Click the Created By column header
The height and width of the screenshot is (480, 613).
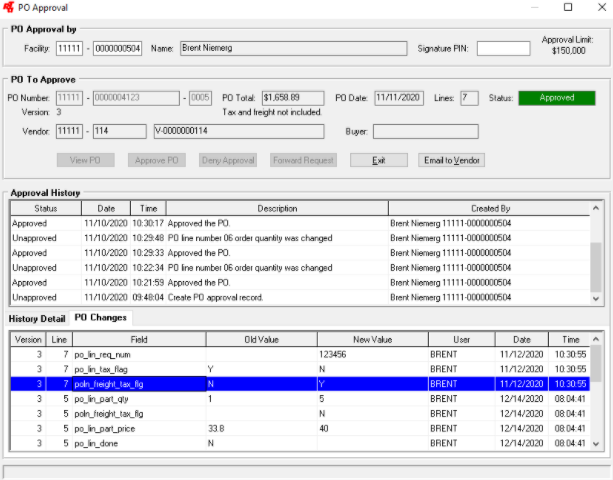pyautogui.click(x=484, y=208)
